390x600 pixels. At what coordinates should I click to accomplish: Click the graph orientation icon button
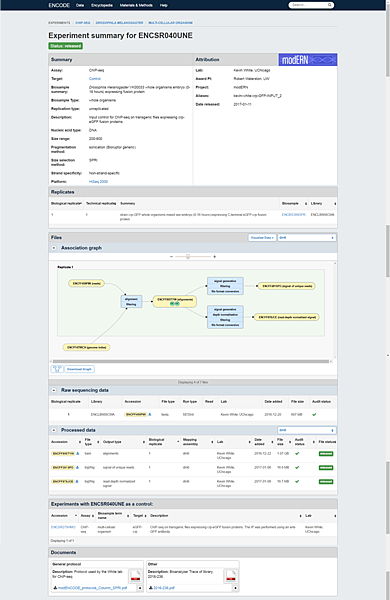57,369
